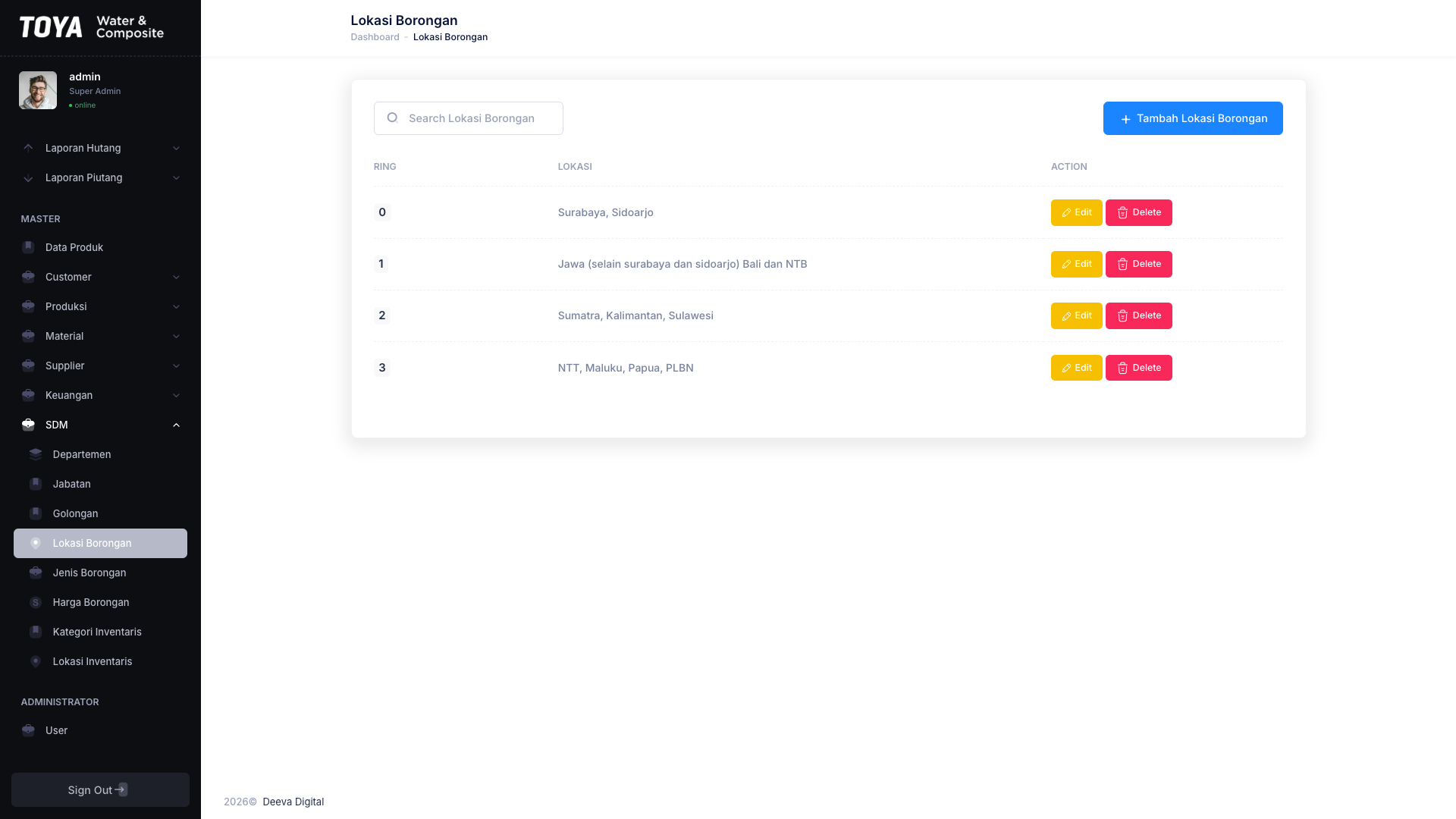Click the Dashboard breadcrumb link

tap(375, 37)
